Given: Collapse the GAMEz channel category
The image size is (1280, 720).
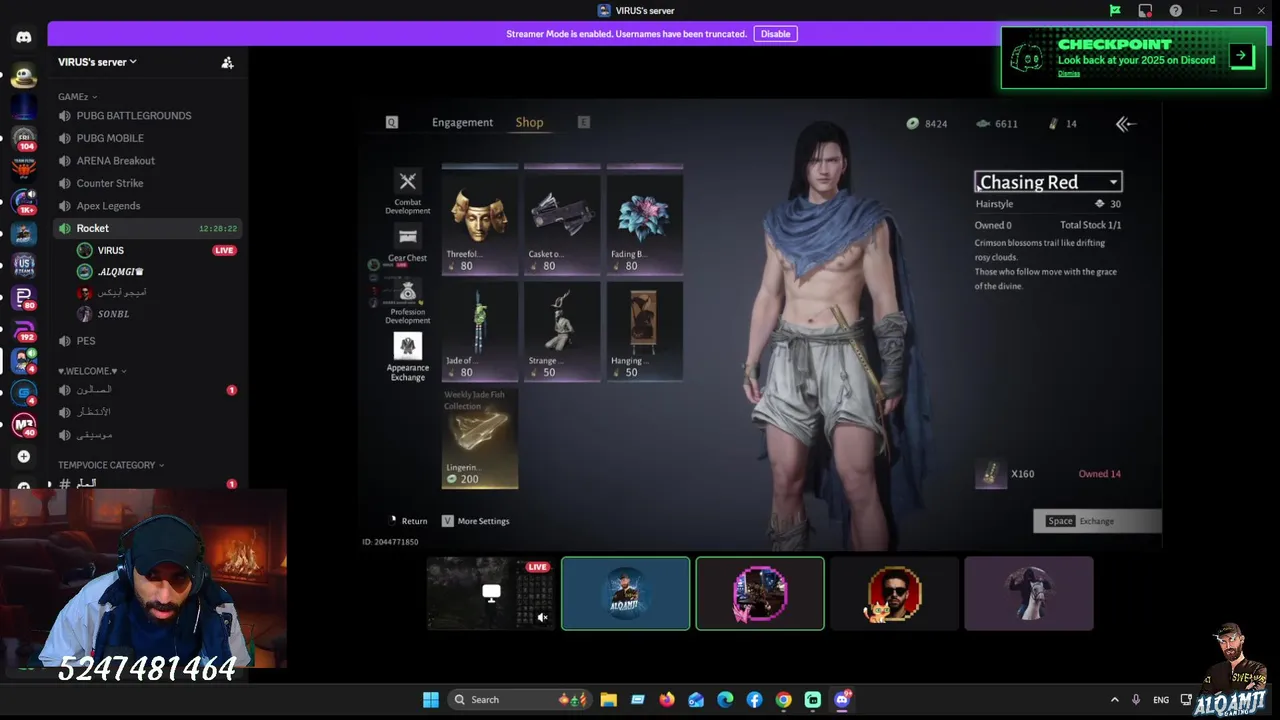Looking at the screenshot, I should (78, 97).
